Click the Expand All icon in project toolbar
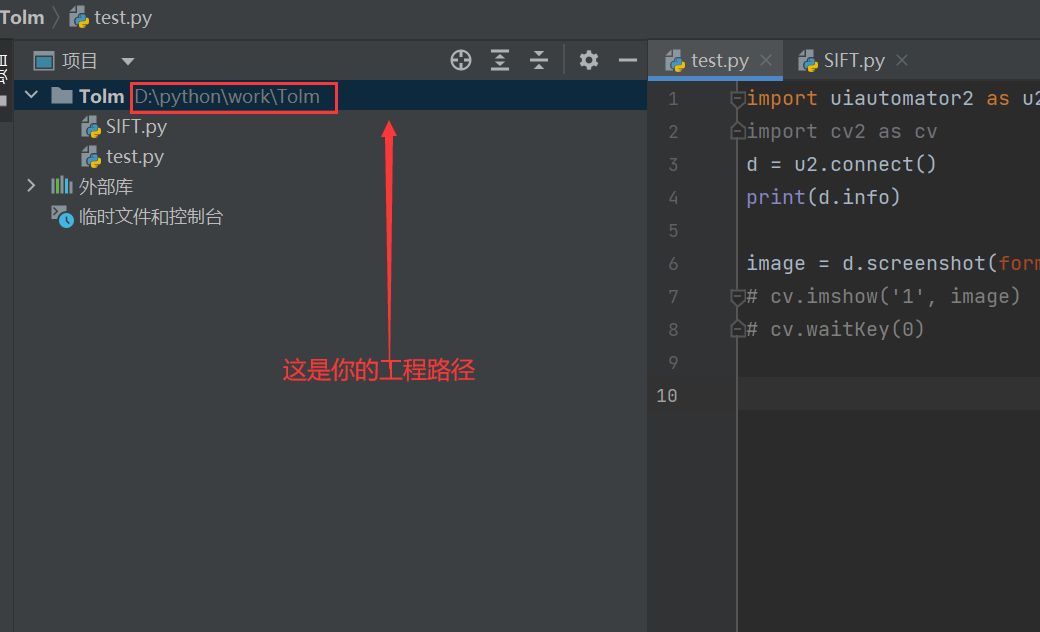The width and height of the screenshot is (1040, 632). [499, 60]
